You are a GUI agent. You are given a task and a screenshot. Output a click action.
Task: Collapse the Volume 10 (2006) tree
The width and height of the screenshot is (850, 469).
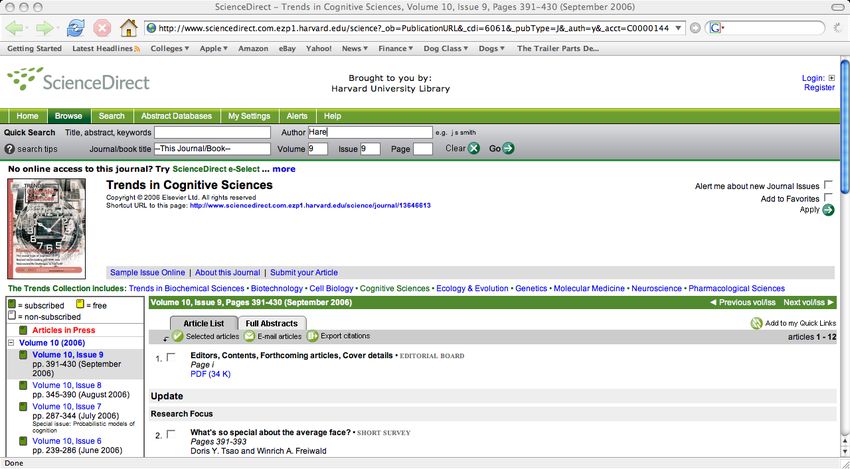[x=11, y=343]
